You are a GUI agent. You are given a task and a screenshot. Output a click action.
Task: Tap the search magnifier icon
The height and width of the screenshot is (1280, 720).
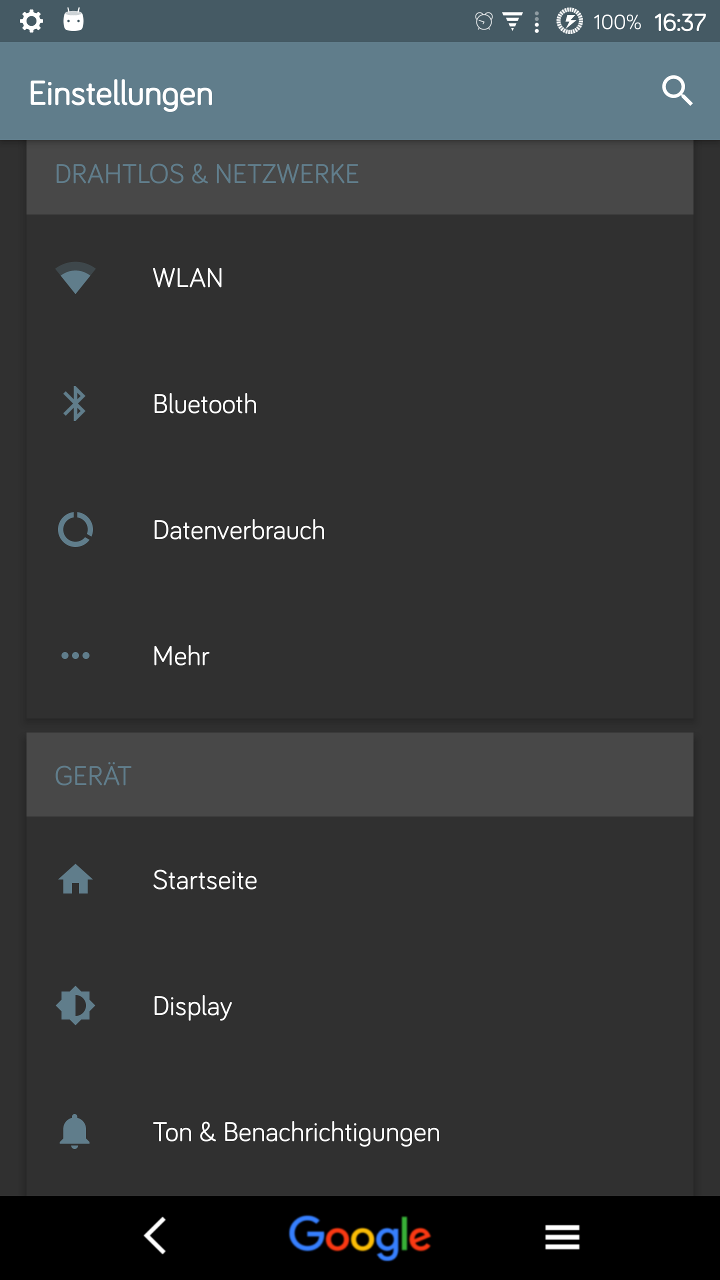coord(677,91)
